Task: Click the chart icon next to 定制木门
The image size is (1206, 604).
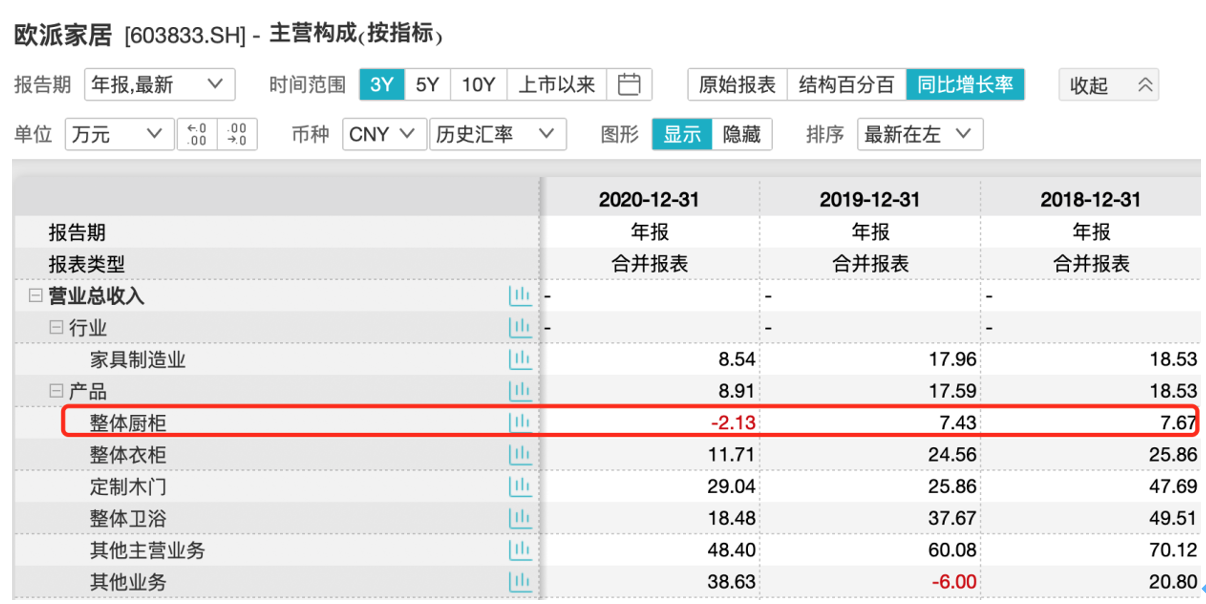Action: [x=519, y=485]
